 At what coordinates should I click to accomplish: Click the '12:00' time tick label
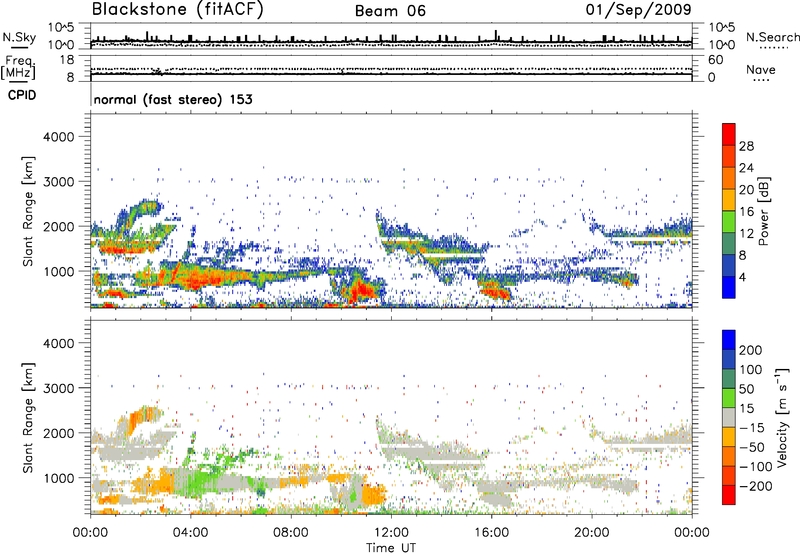[x=391, y=533]
